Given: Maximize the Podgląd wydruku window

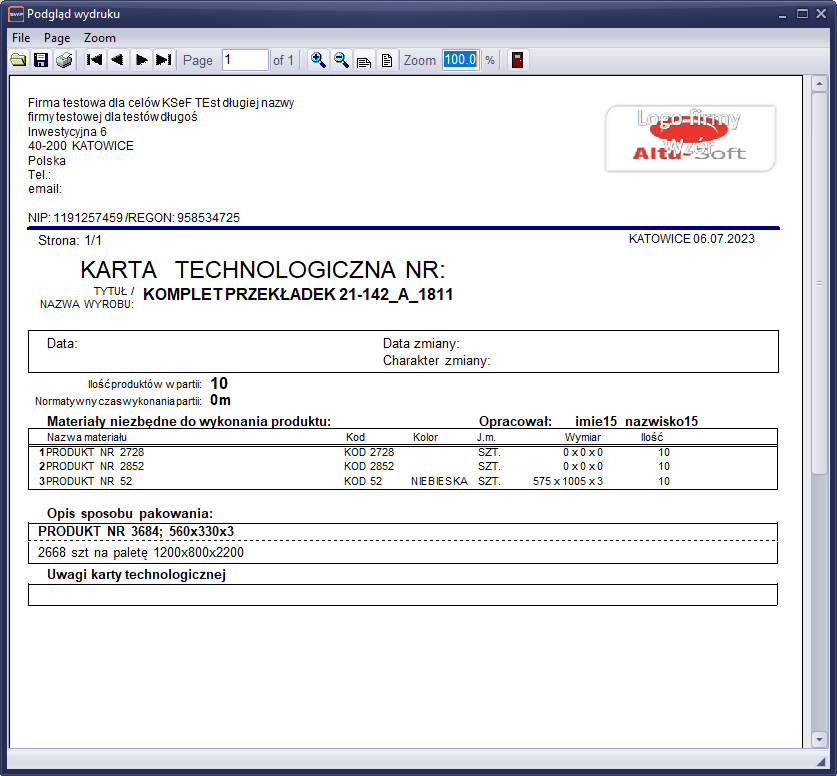Looking at the screenshot, I should pos(802,14).
